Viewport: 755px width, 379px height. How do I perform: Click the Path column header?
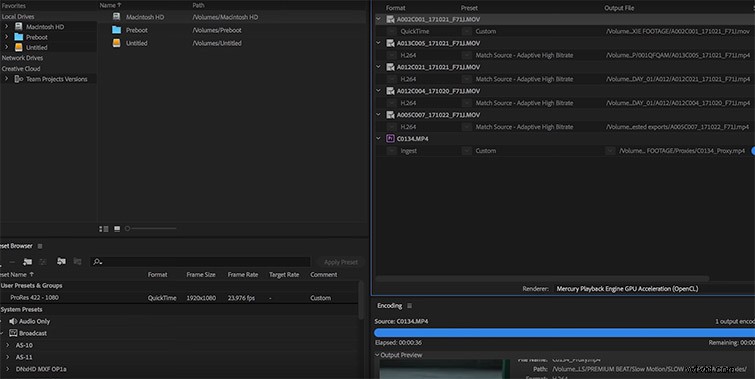click(198, 5)
